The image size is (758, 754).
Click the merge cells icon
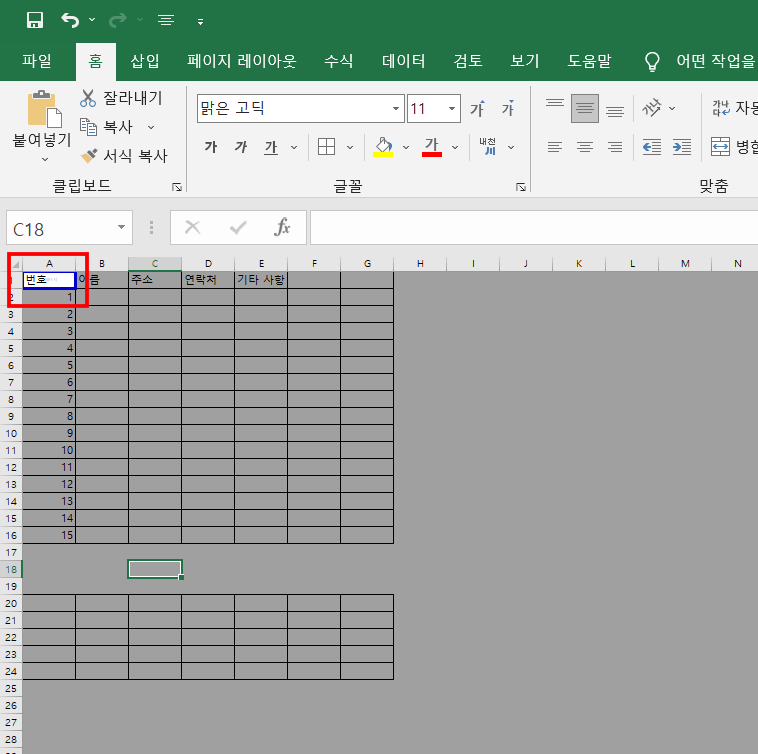[x=720, y=146]
